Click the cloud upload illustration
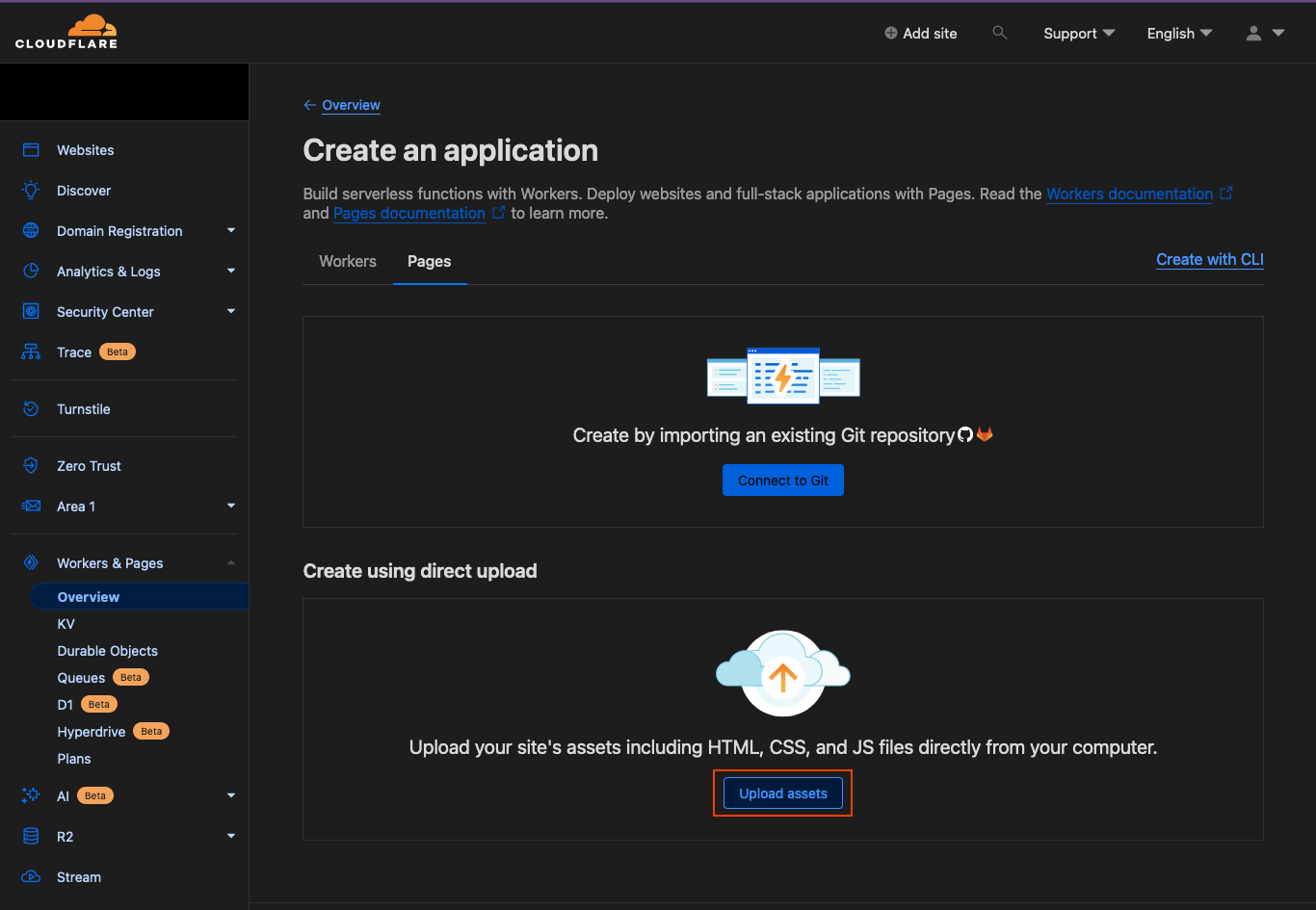The image size is (1316, 910). [x=783, y=673]
